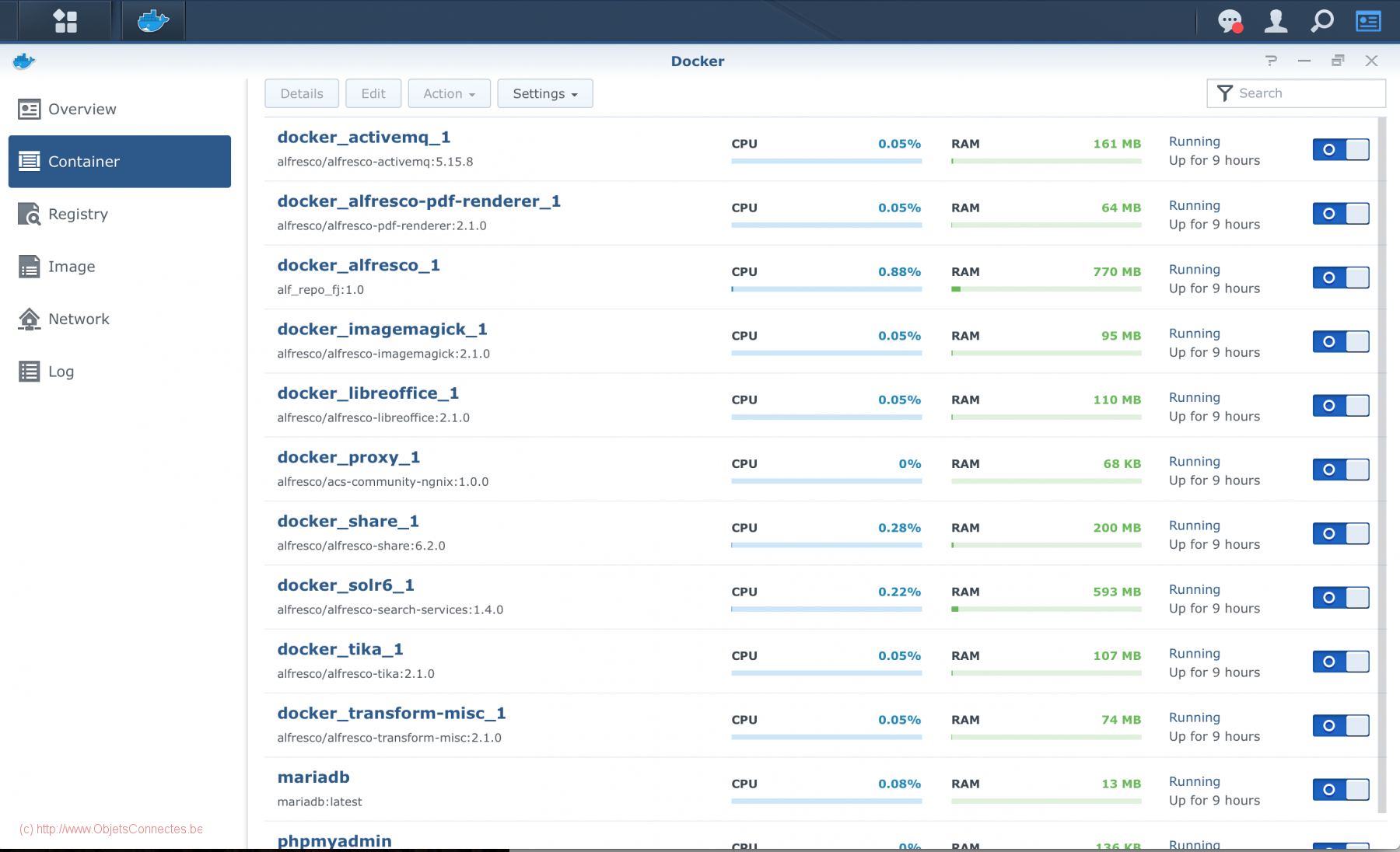Click the mariadb:latest image text
Image resolution: width=1400 pixels, height=852 pixels.
coord(320,802)
